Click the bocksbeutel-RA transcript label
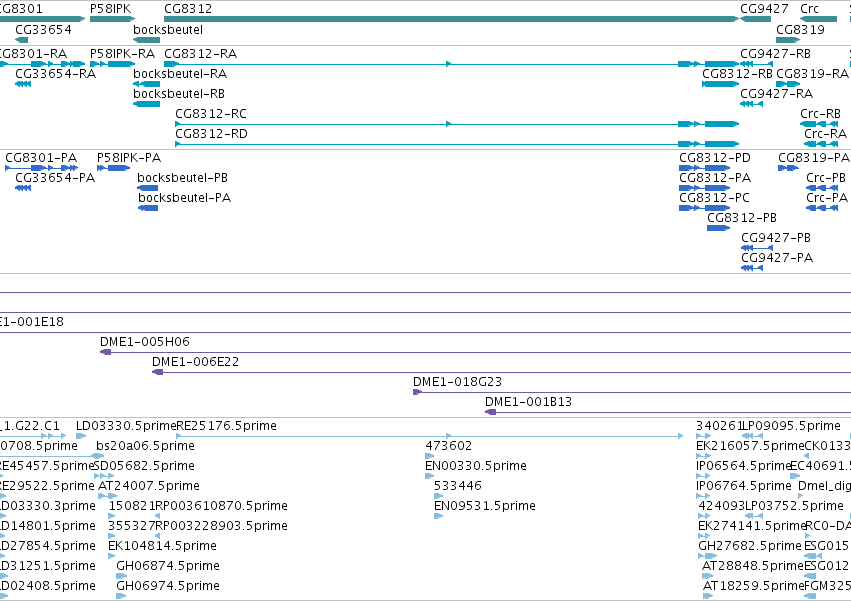This screenshot has width=851, height=601. (x=180, y=74)
